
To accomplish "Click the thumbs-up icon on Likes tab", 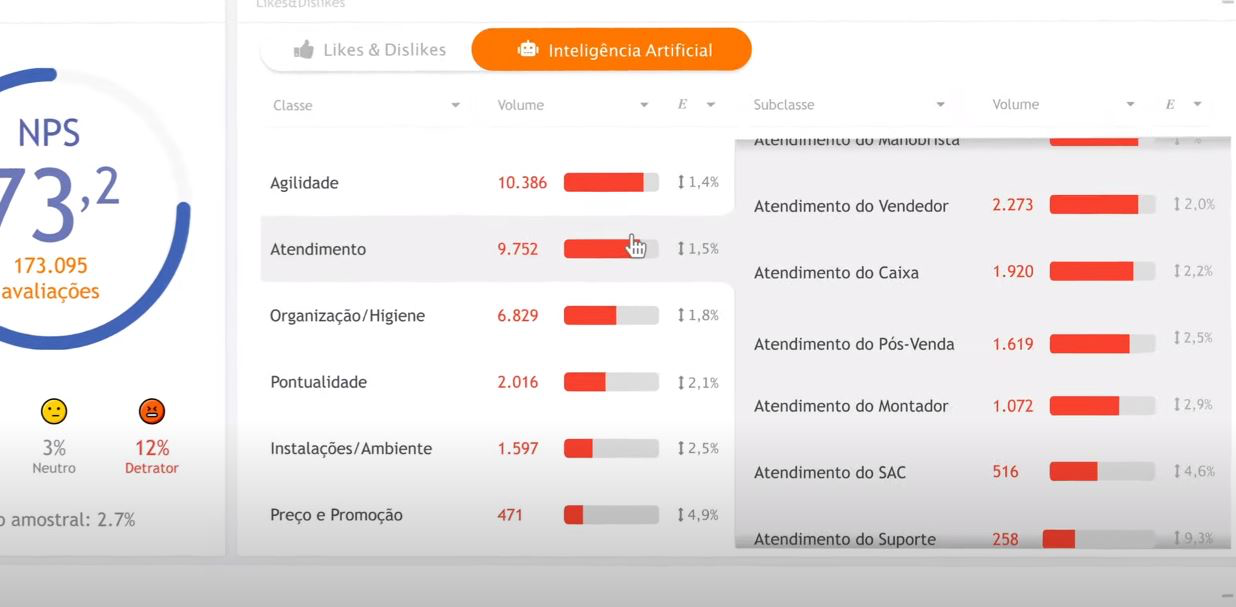I will 304,49.
